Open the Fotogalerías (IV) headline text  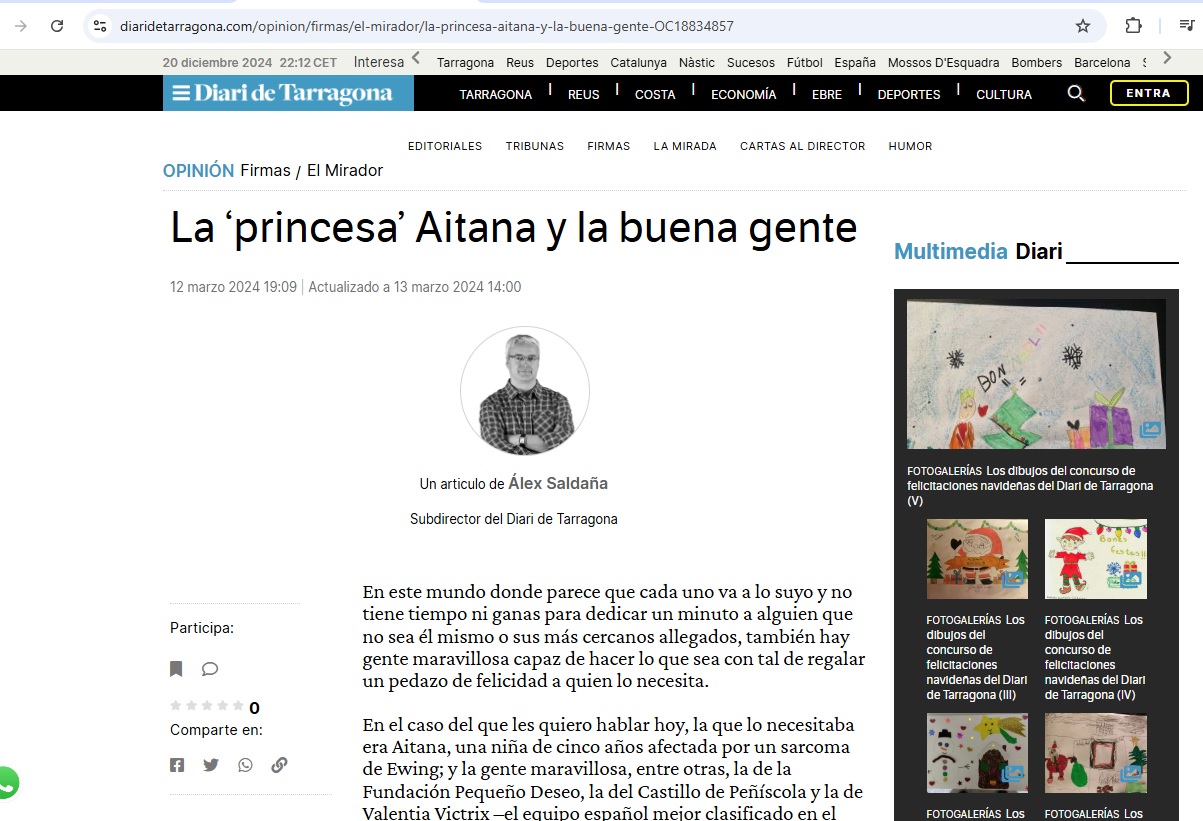(x=1094, y=657)
